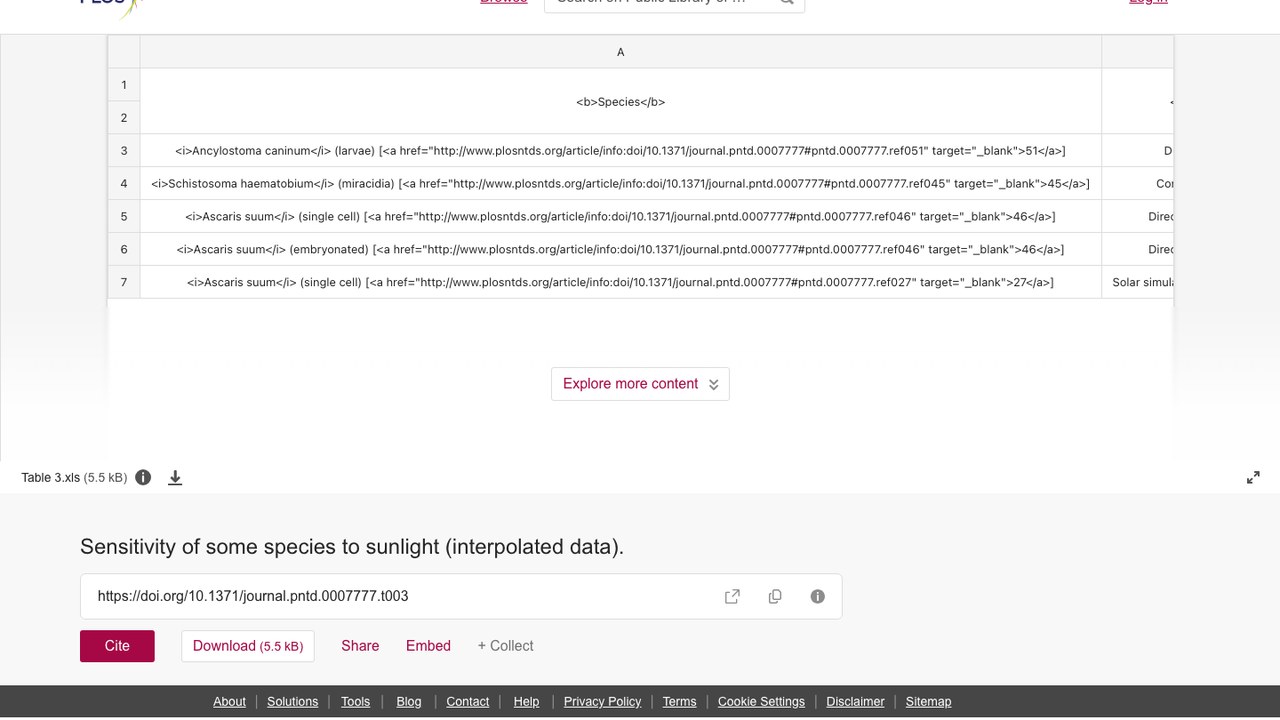
Task: Open the DOI link in a new tab
Action: click(x=732, y=596)
